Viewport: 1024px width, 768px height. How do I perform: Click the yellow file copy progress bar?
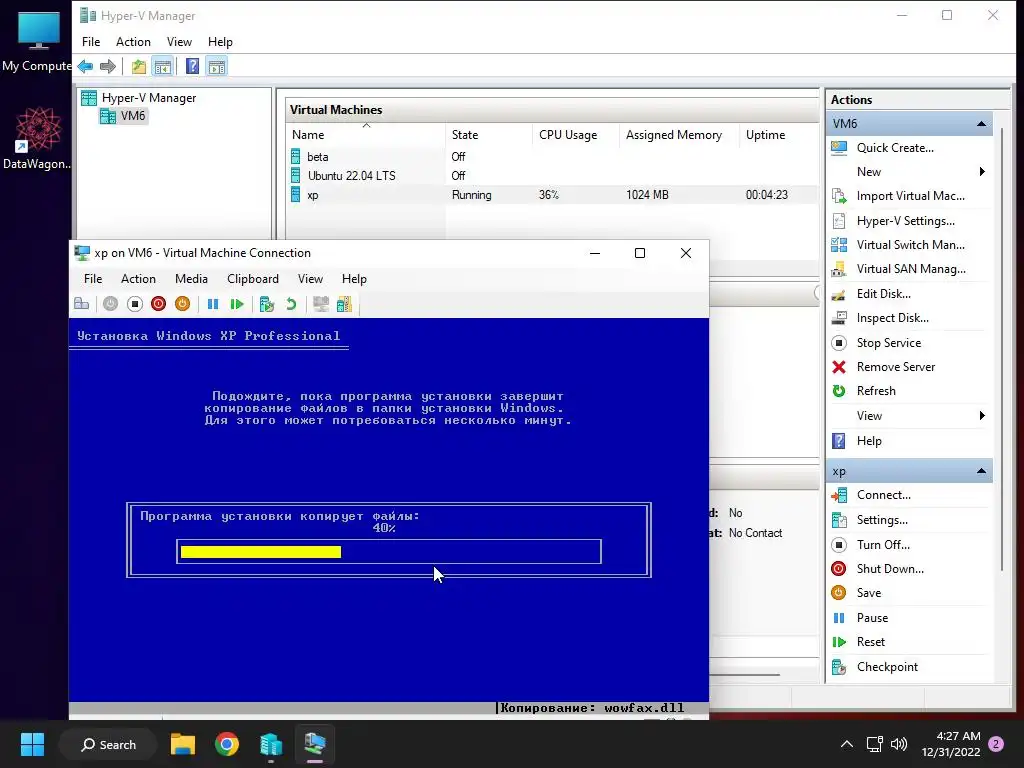coord(261,552)
